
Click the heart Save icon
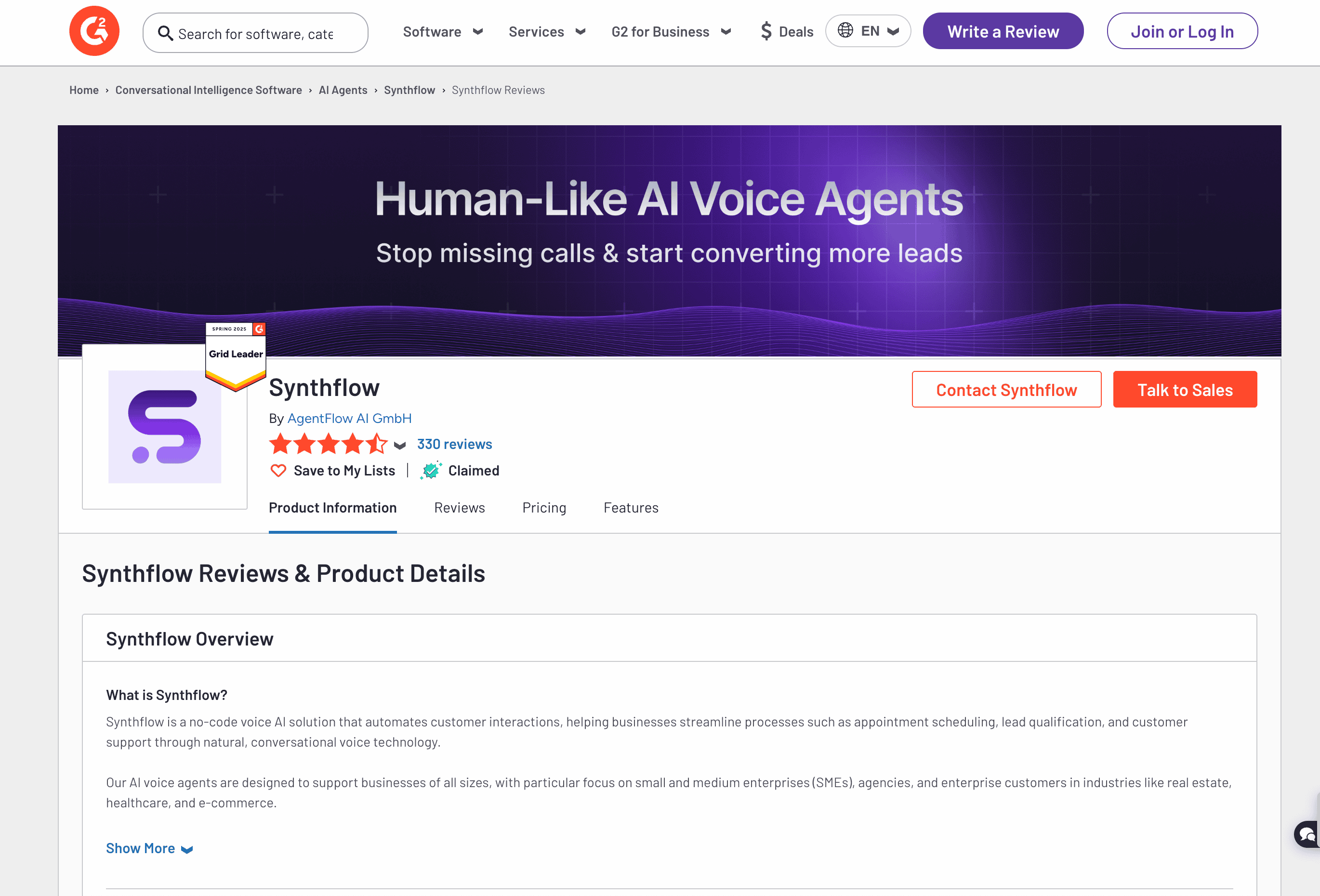tap(278, 471)
